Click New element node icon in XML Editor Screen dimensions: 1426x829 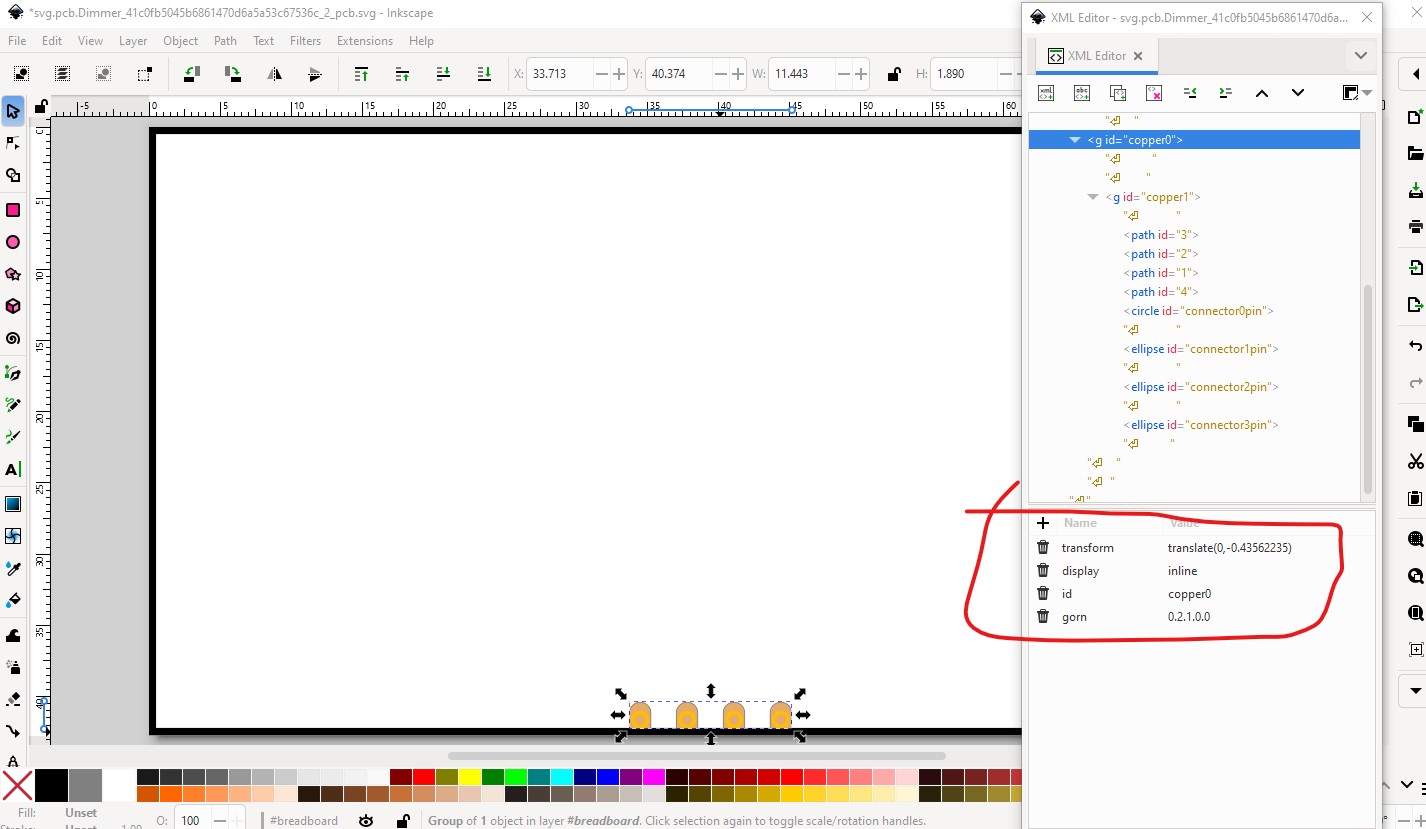tap(1046, 93)
